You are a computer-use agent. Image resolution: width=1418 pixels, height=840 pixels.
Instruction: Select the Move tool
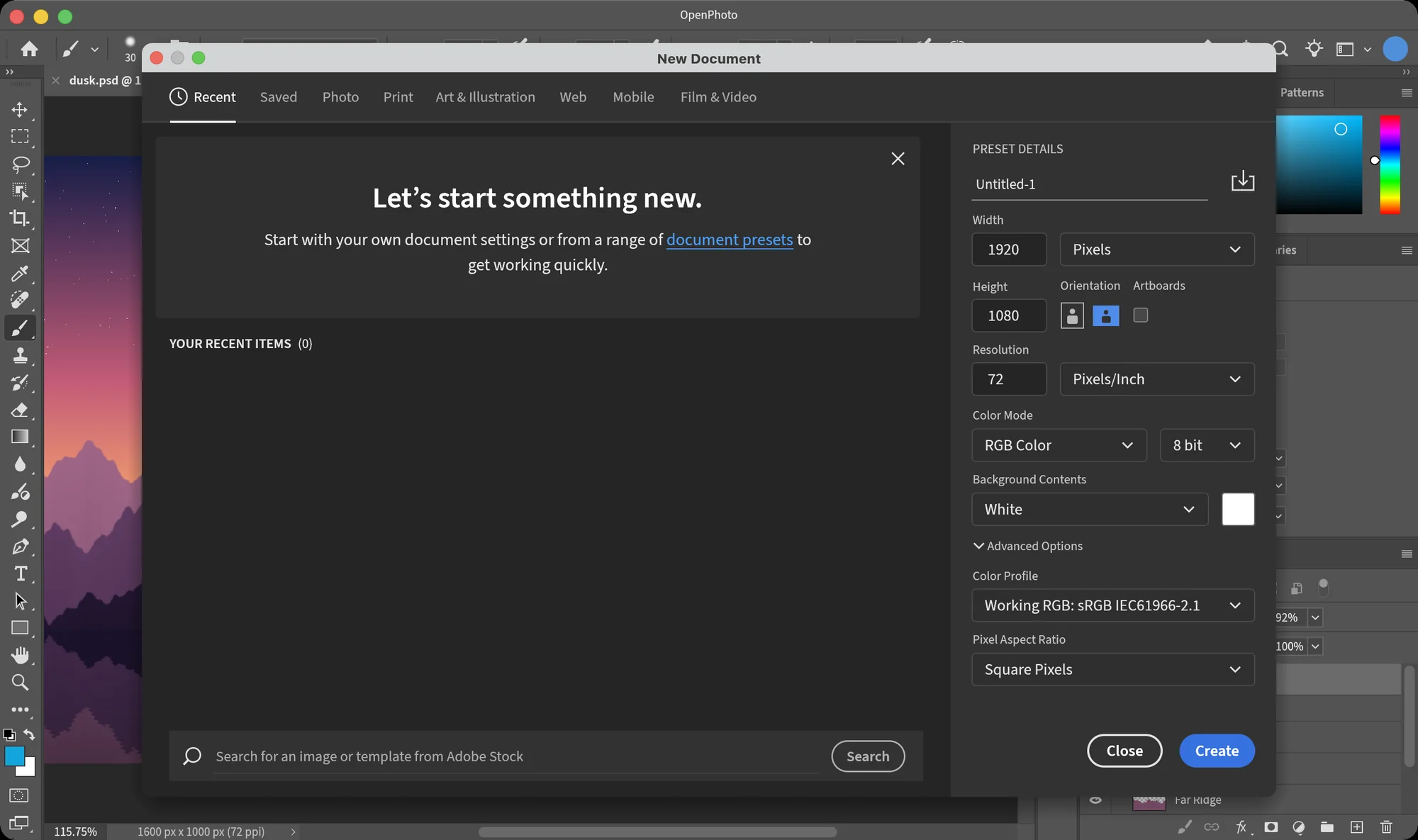(20, 109)
